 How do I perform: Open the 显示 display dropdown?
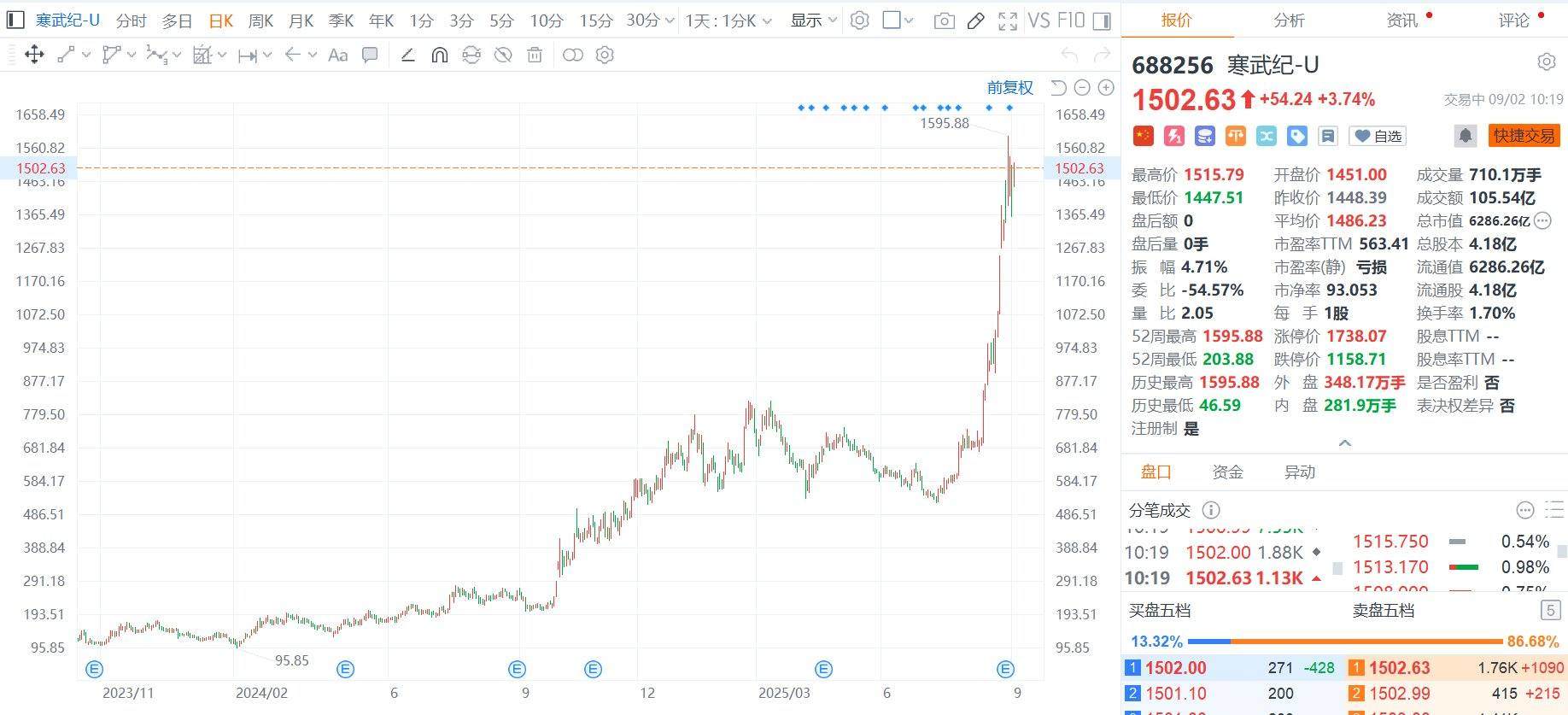(x=813, y=21)
